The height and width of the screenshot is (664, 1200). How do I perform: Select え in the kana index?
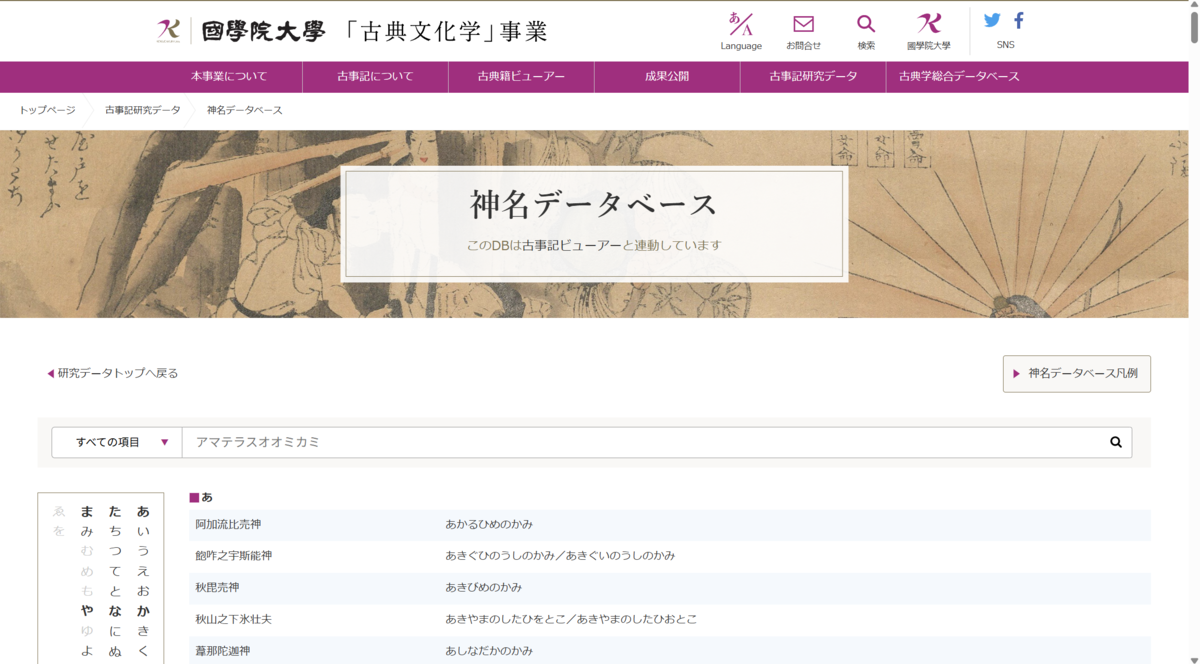point(143,571)
